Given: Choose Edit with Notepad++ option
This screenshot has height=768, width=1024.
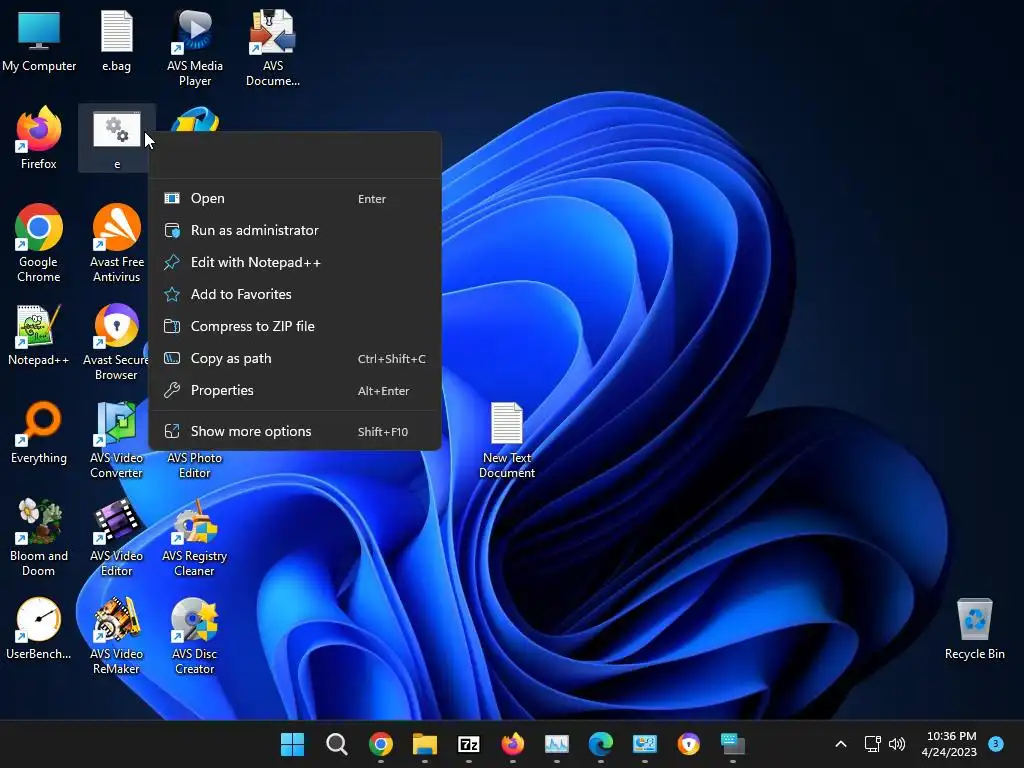Looking at the screenshot, I should pos(295,263).
